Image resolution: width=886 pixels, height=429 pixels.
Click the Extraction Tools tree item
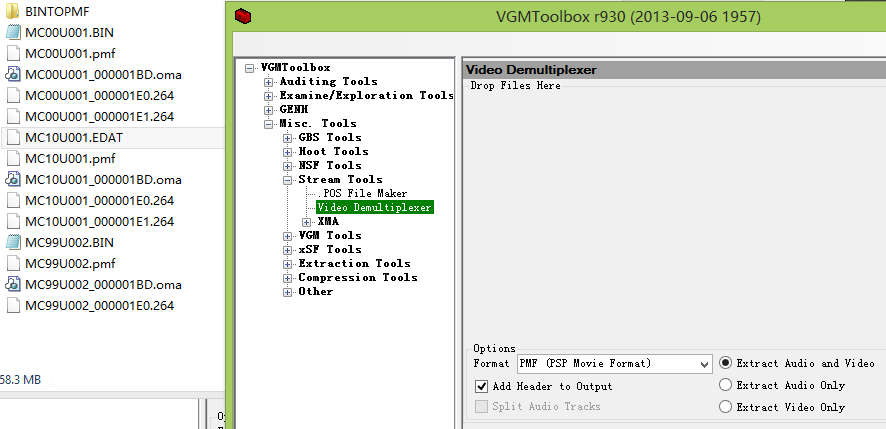(357, 264)
